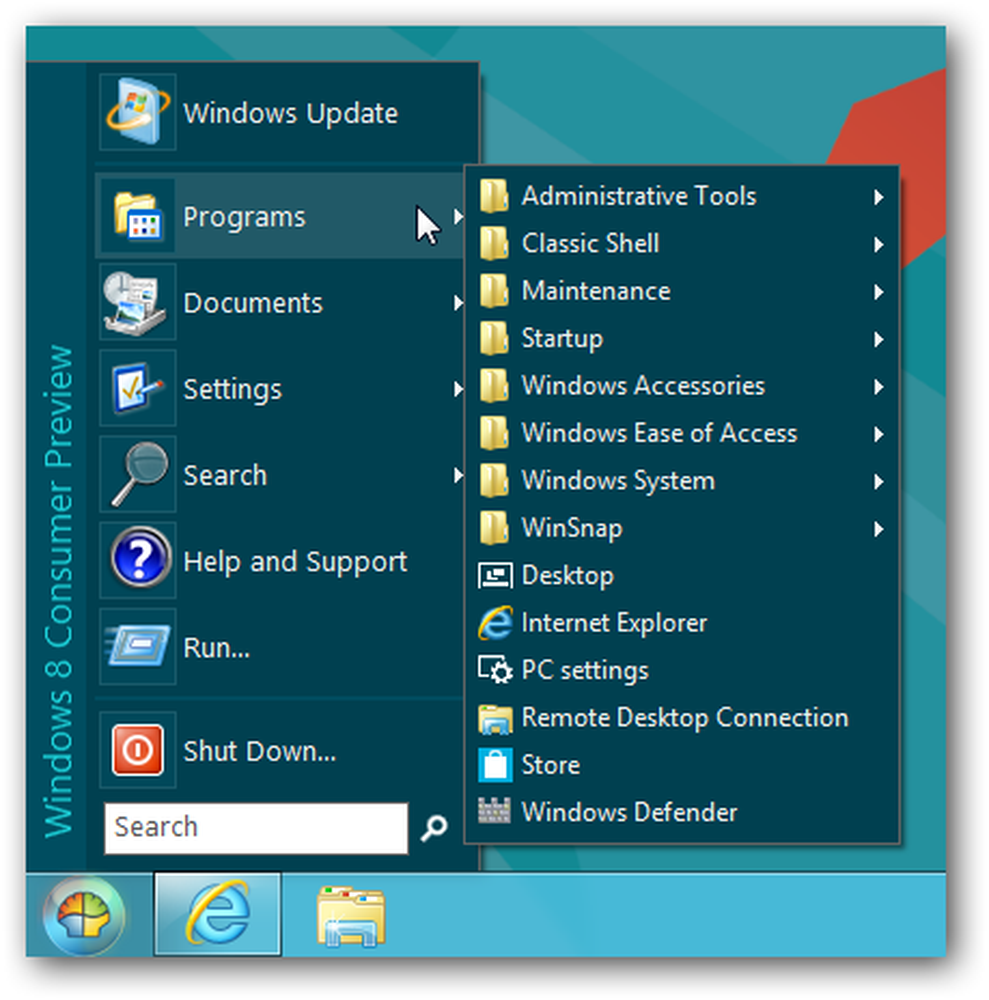
Task: Click the Documents stack icon
Action: coord(136,302)
